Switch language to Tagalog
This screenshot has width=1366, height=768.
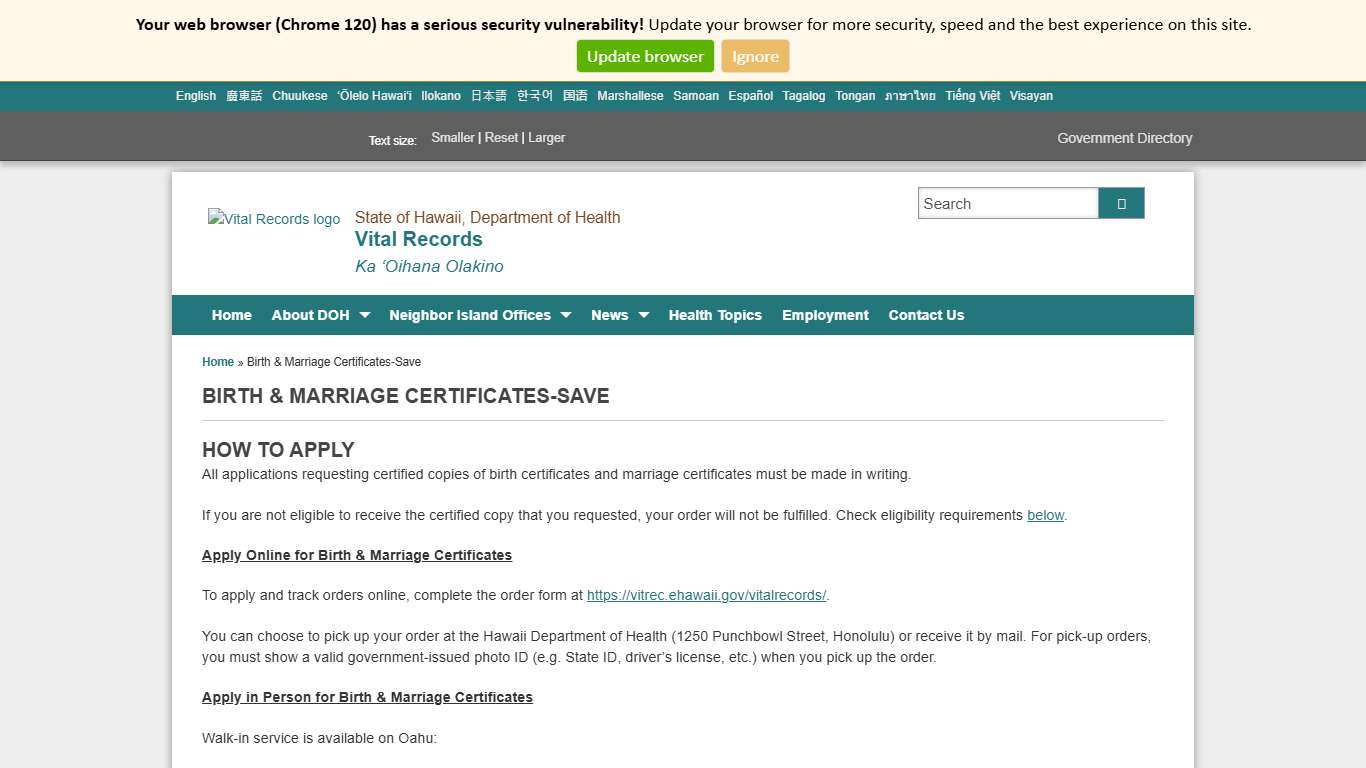803,95
